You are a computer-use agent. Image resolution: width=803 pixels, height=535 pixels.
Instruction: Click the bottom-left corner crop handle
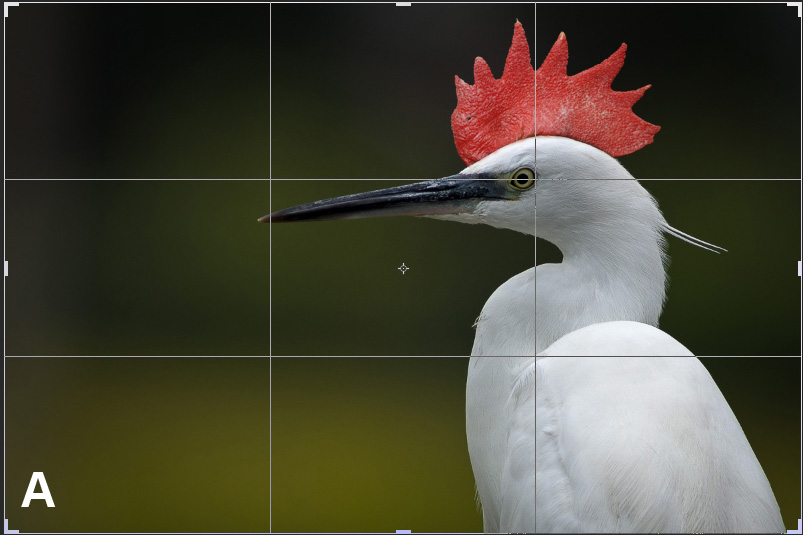[9, 527]
